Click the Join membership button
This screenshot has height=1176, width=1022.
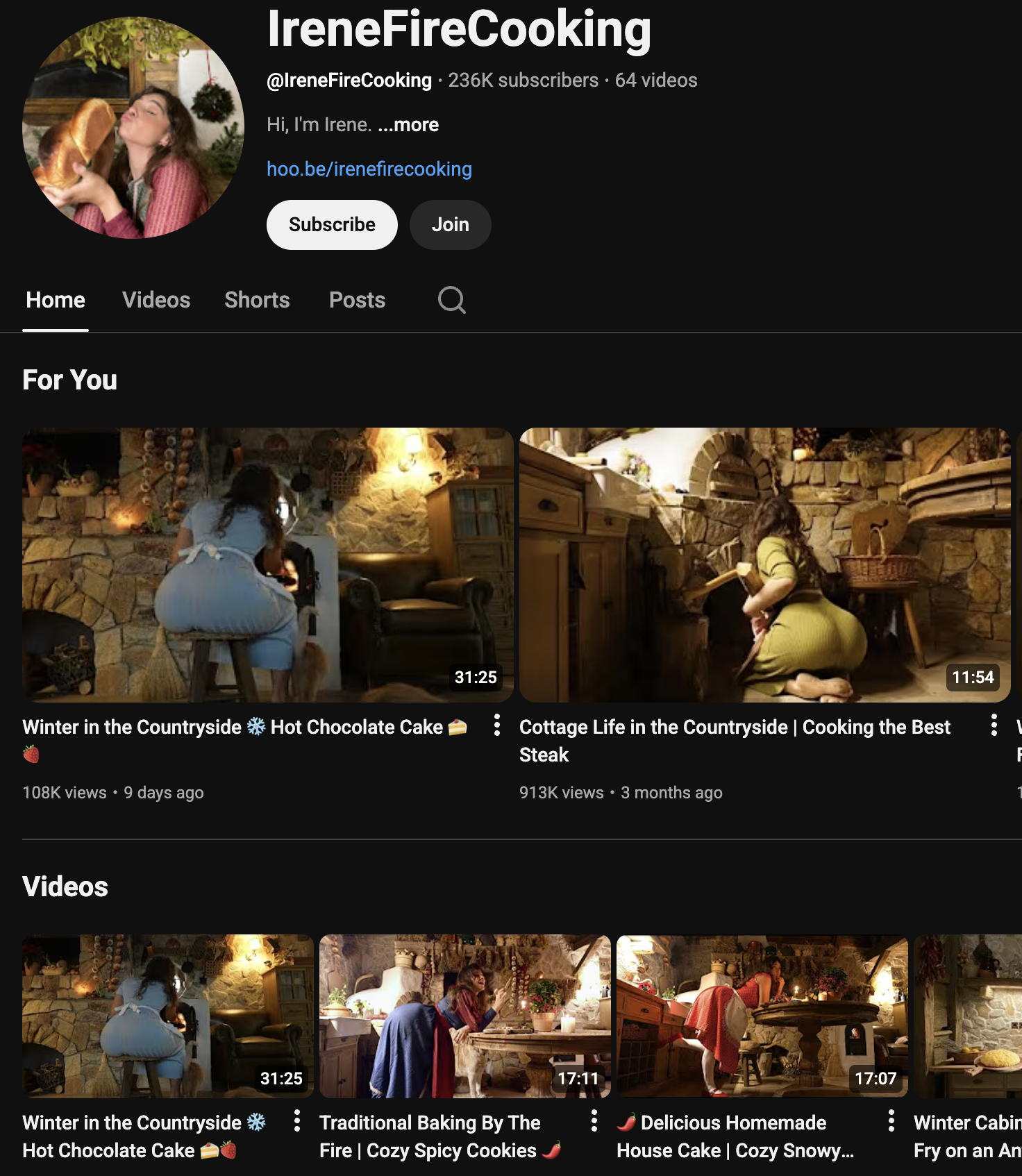pos(450,225)
